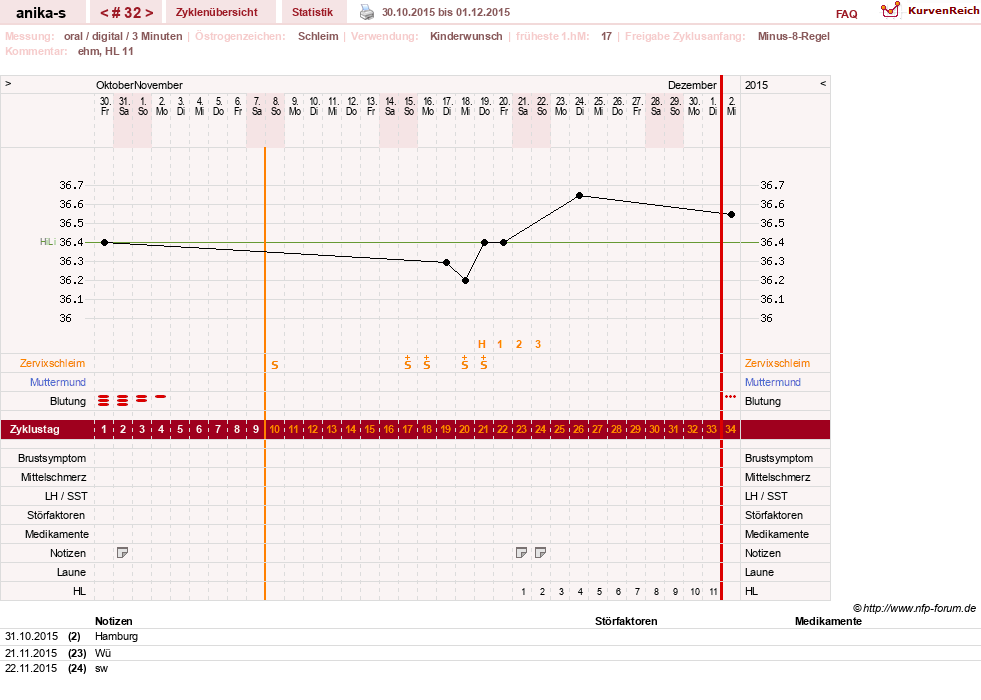Click the HL value 11 in HL row
Screen dimensions: 981x700
(713, 592)
